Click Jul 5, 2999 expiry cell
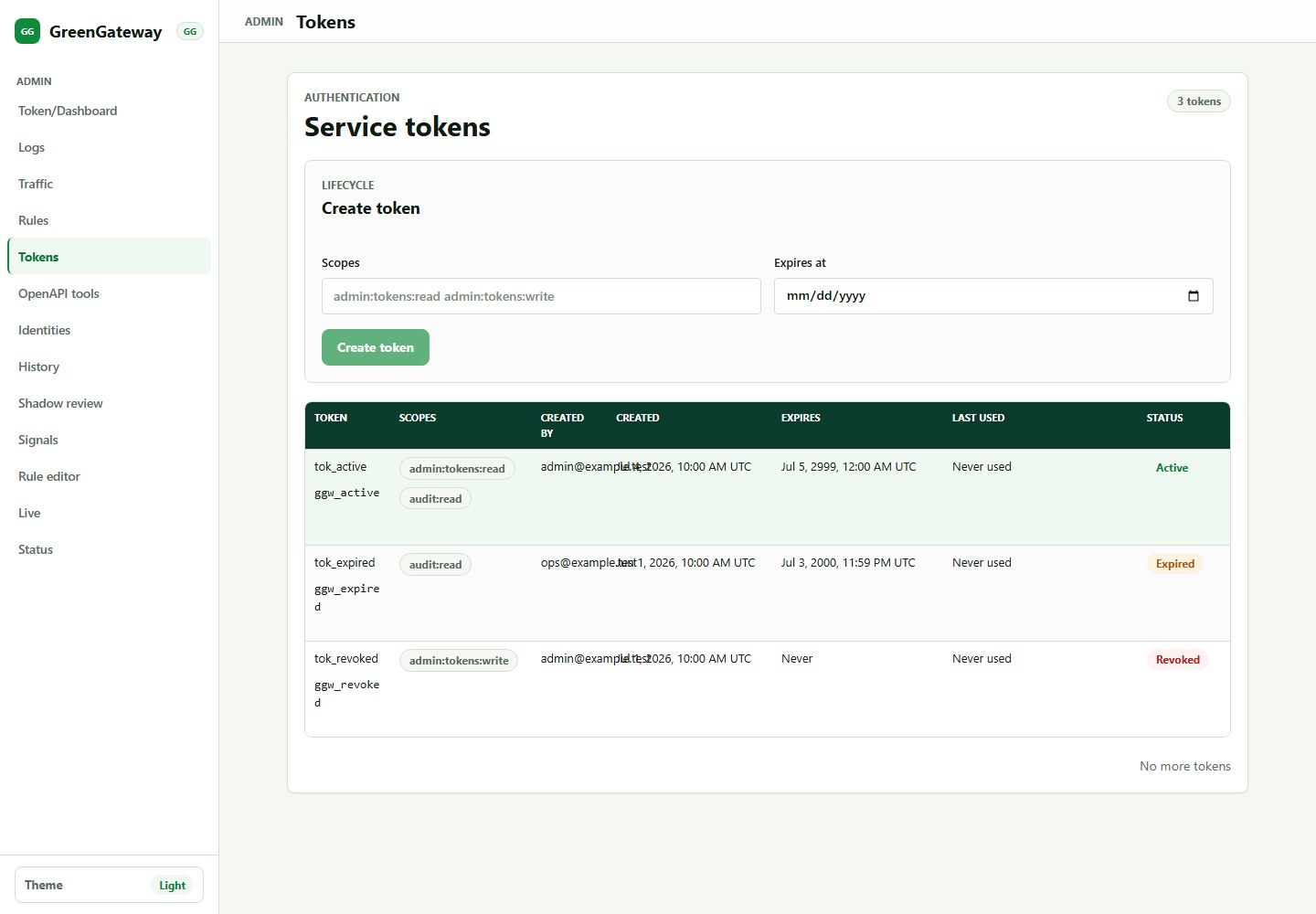Viewport: 1316px width, 914px height. click(x=848, y=466)
